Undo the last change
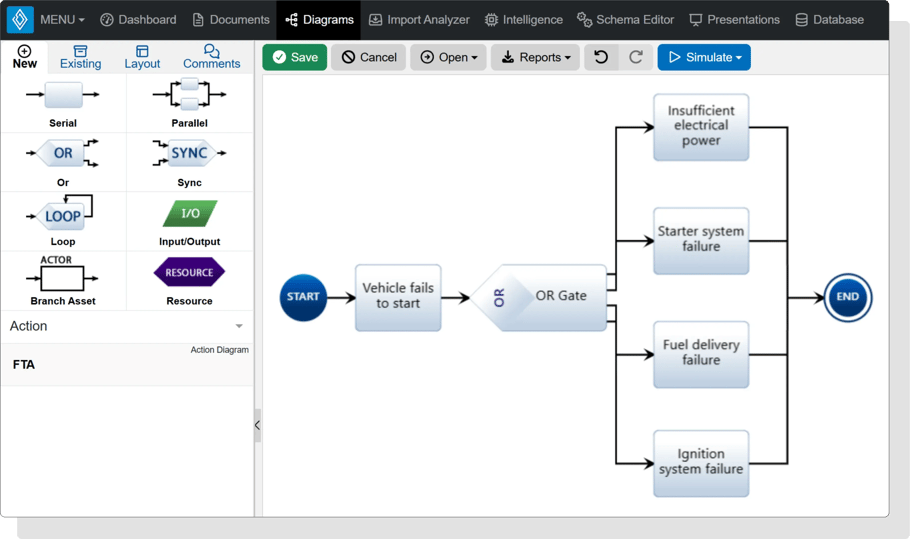The height and width of the screenshot is (539, 910). coord(601,57)
